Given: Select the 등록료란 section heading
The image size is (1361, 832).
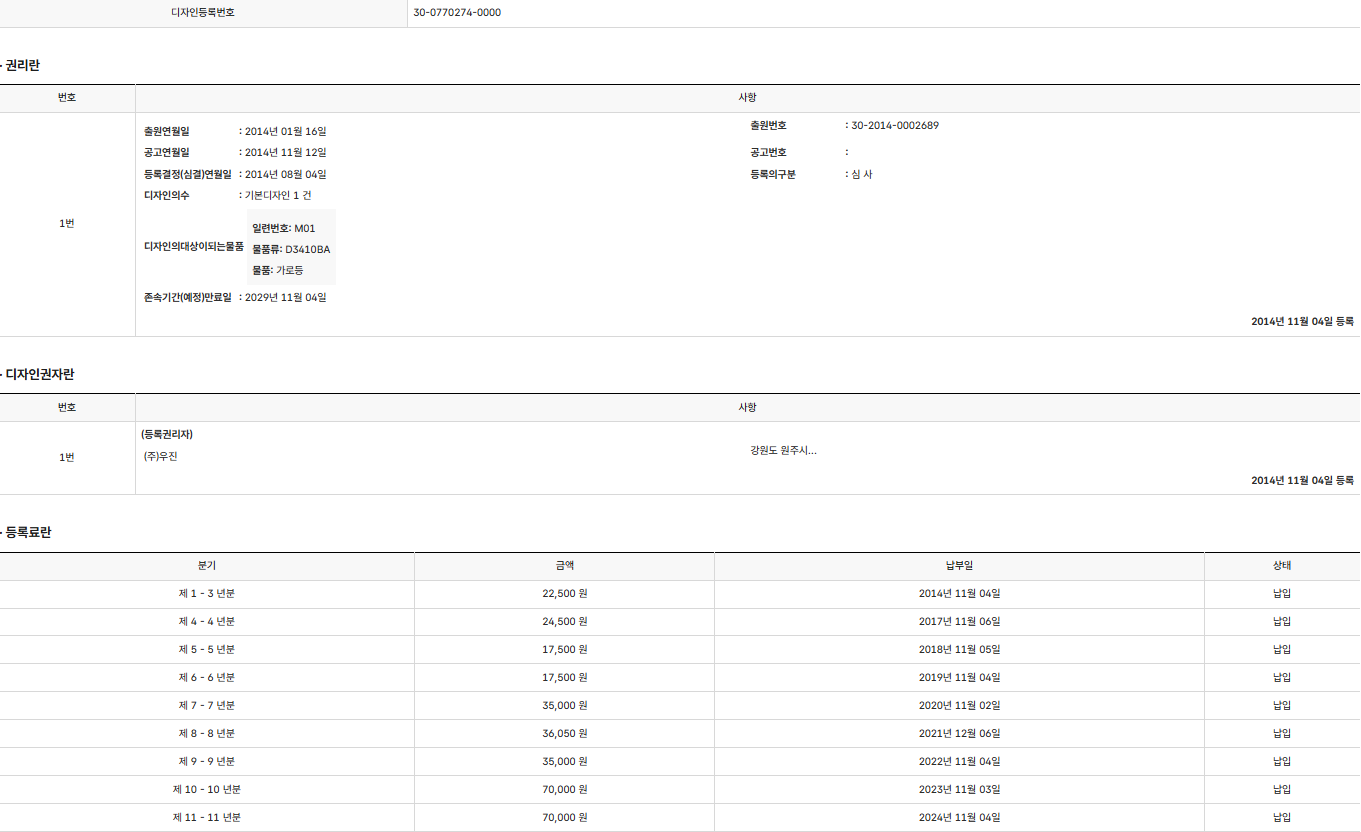Looking at the screenshot, I should (28, 533).
